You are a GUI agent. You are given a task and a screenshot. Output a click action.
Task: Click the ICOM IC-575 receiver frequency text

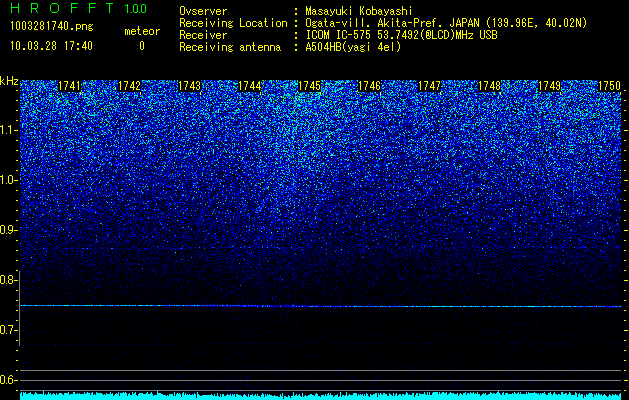click(402, 35)
